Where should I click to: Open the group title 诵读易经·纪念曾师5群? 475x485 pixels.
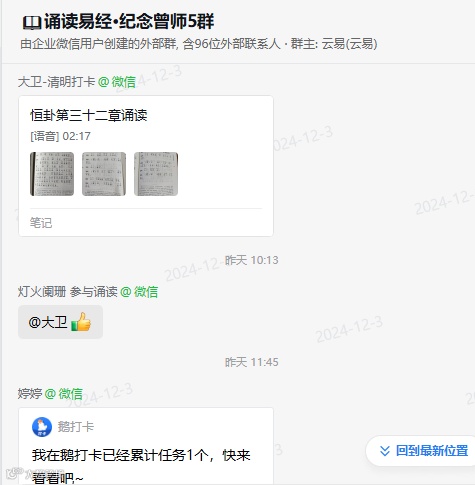click(x=129, y=22)
